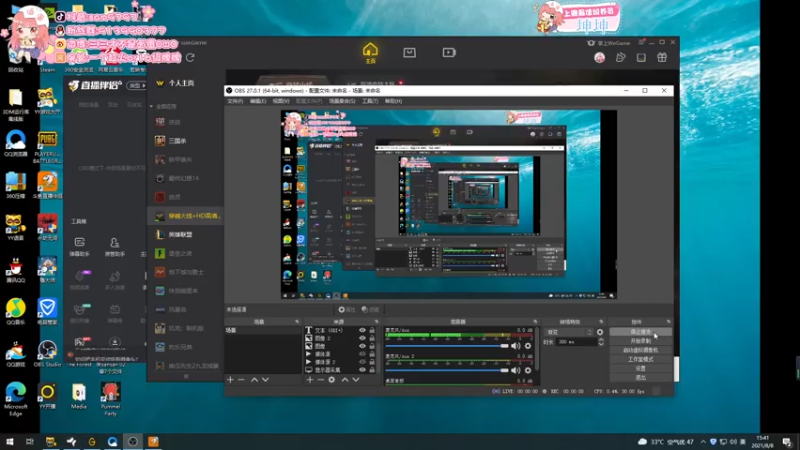800x450 pixels.
Task: Open PUBG Battlegrounds desktop icon
Action: pos(47,147)
